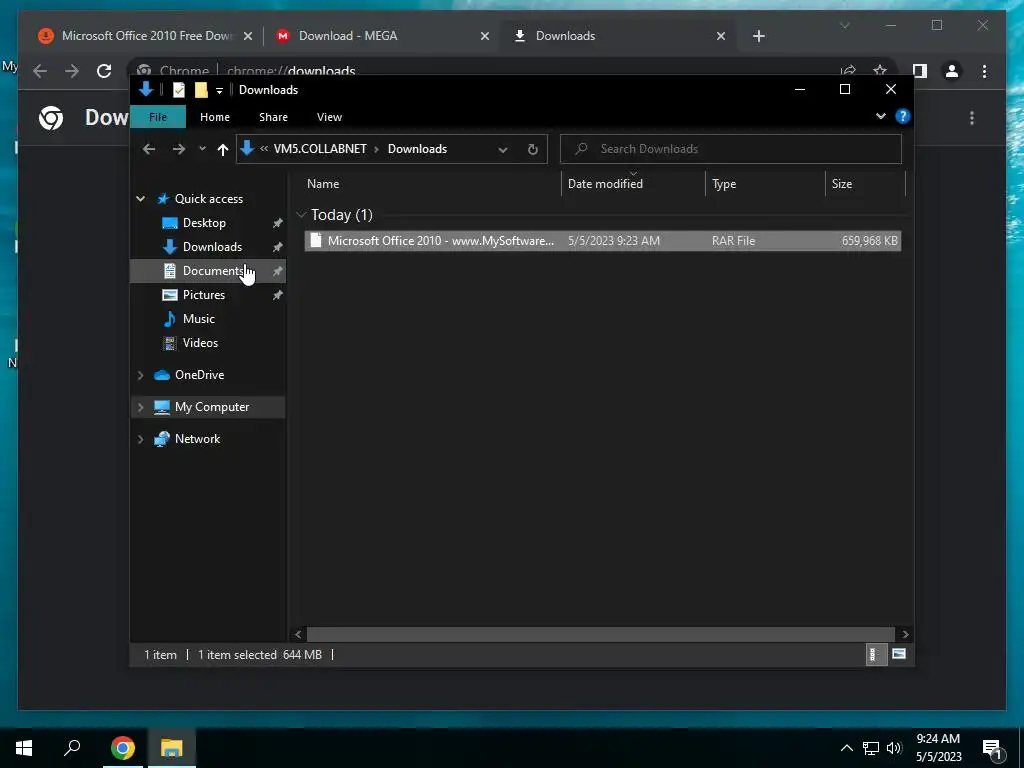The image size is (1024, 768).
Task: Select OneDrive in navigation pane
Action: pos(199,375)
